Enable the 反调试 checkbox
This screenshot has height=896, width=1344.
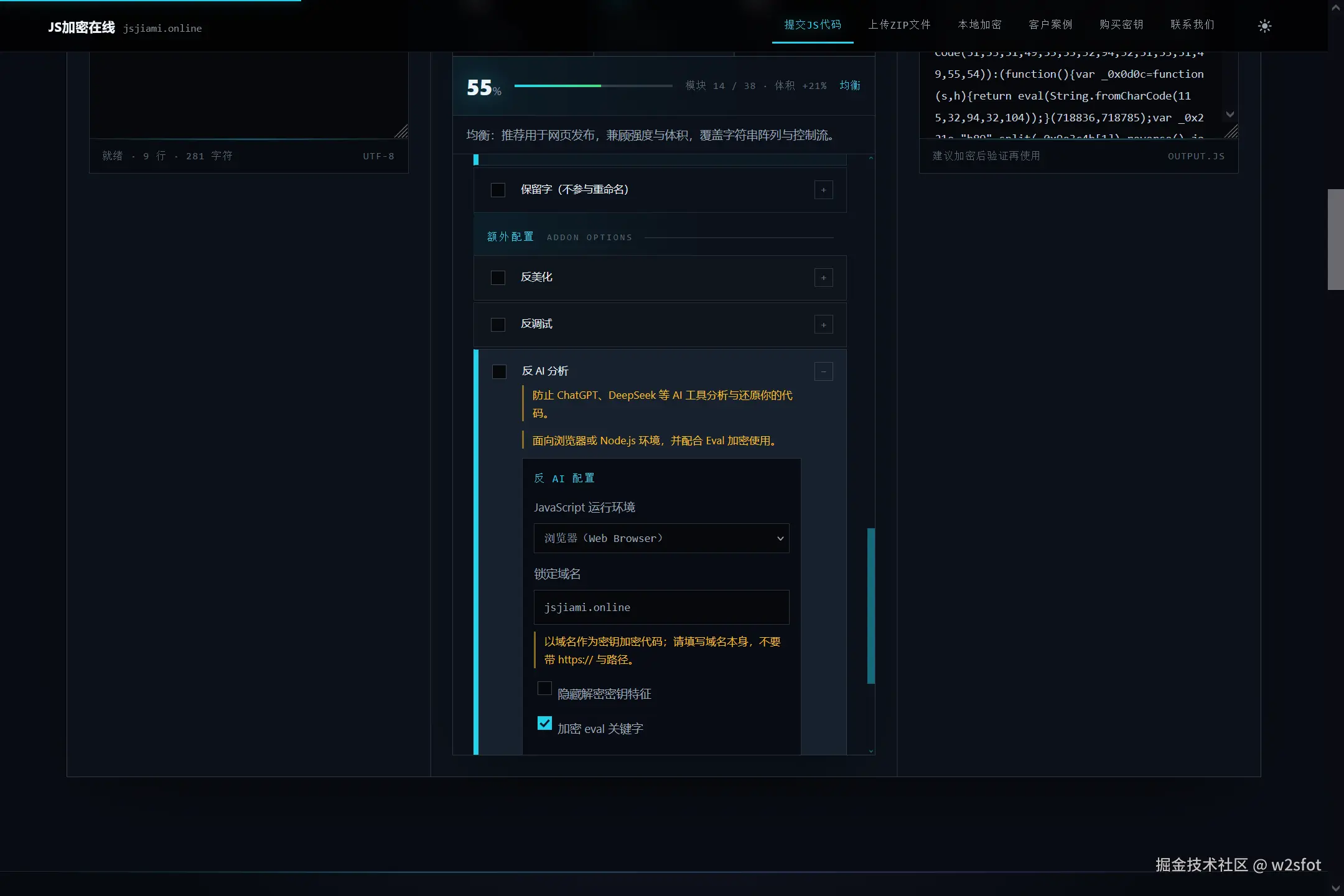click(498, 324)
